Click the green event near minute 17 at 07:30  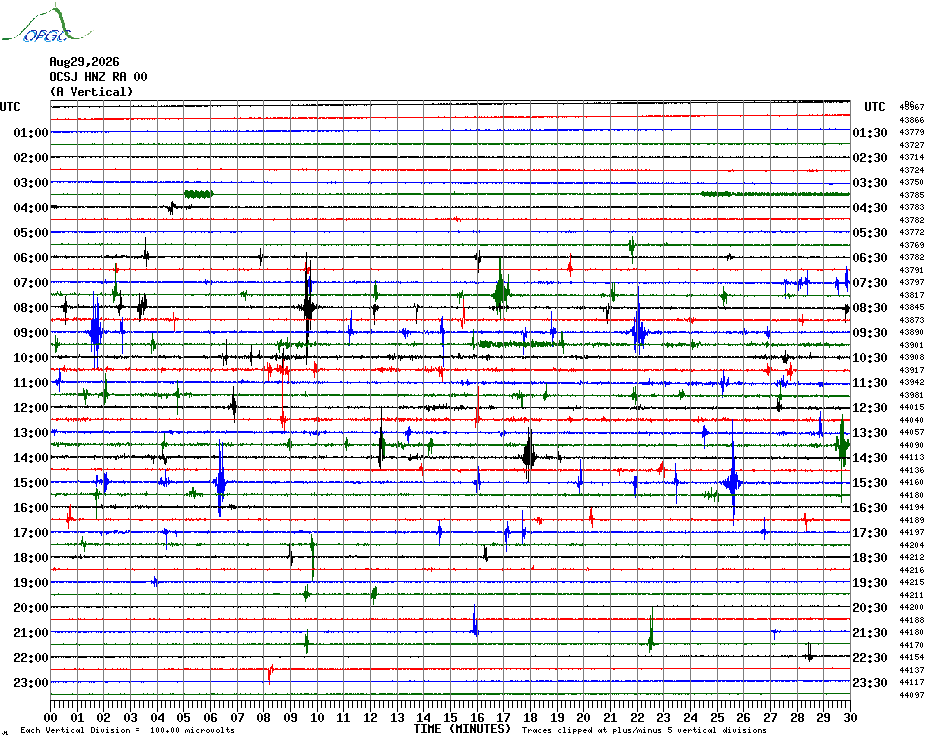(501, 291)
